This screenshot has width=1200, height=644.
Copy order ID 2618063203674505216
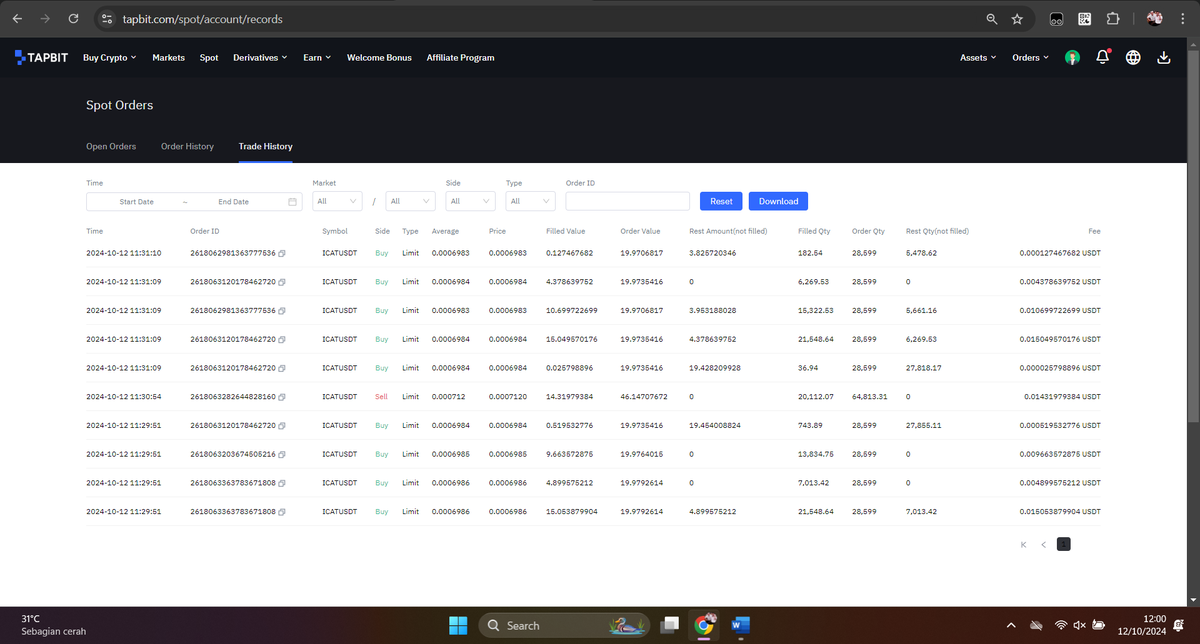coord(283,454)
